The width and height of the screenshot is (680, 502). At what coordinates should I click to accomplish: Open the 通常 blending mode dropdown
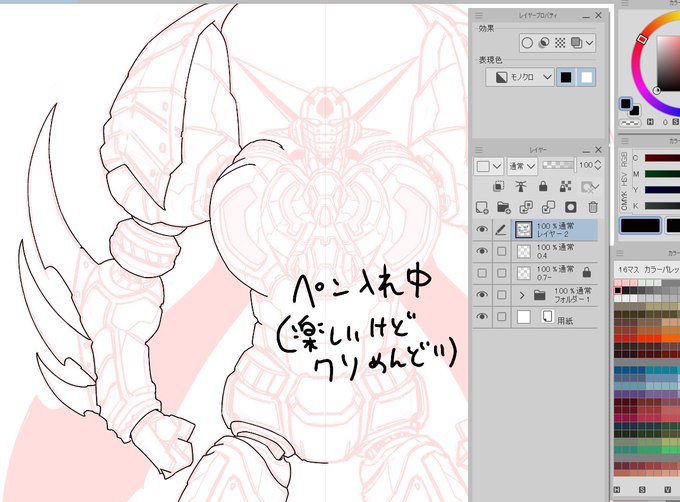click(522, 166)
